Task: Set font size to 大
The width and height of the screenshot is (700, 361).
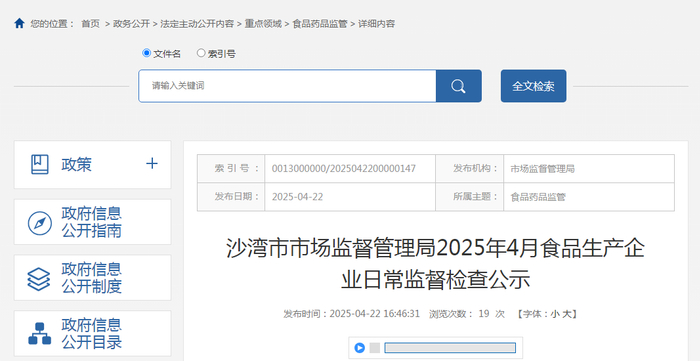Action: (x=566, y=314)
